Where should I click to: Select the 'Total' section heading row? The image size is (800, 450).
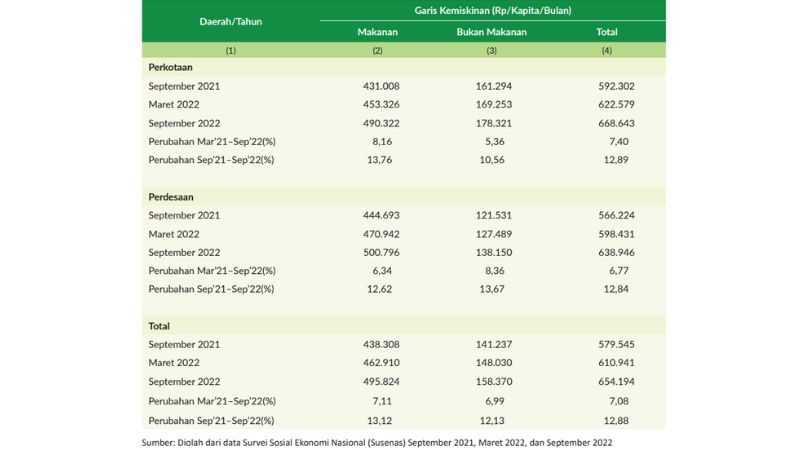click(x=404, y=326)
